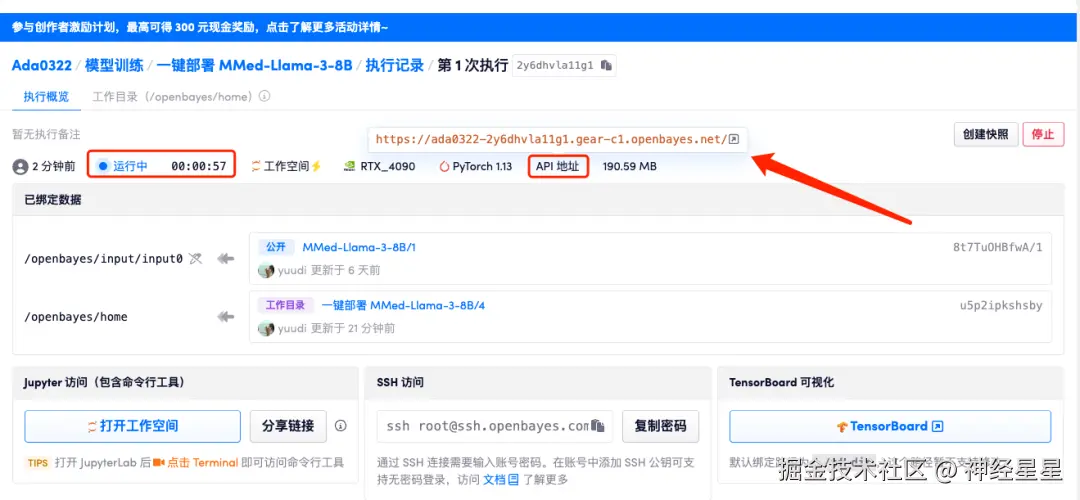The height and width of the screenshot is (500, 1080).
Task: Click yuudi avatar in 一键部署 MMed-Llama-3-8B/4 row
Action: [266, 329]
